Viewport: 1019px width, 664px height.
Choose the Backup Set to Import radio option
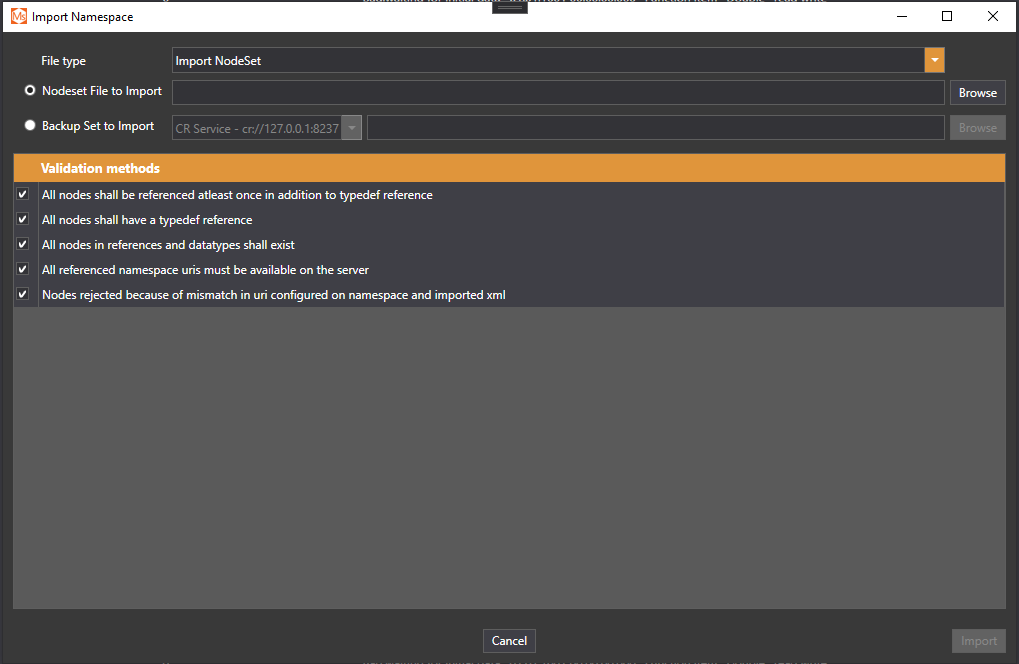coord(30,126)
